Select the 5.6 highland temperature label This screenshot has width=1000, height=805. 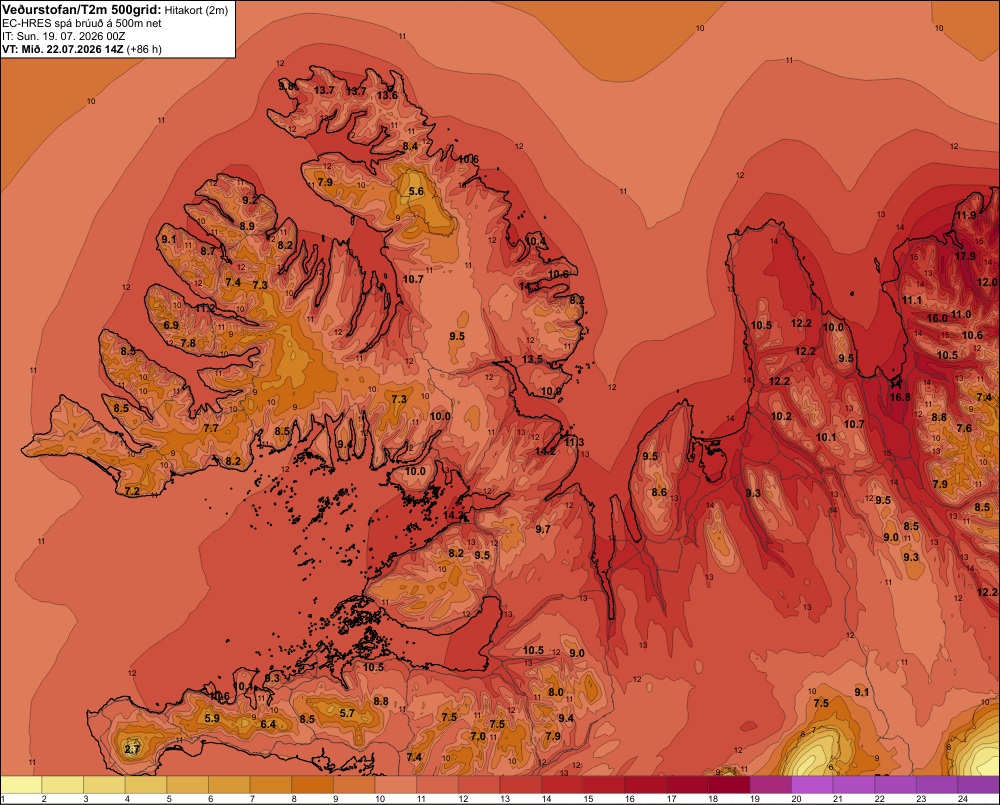(x=416, y=191)
